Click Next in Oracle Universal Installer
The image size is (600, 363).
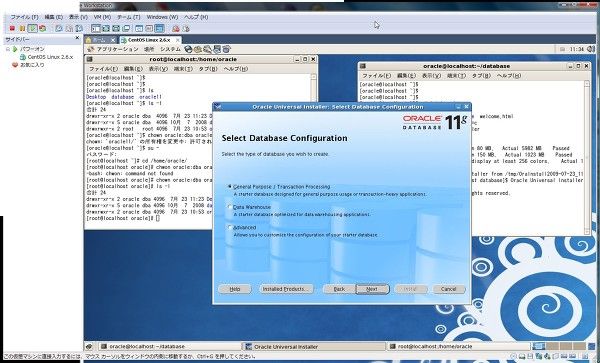372,289
